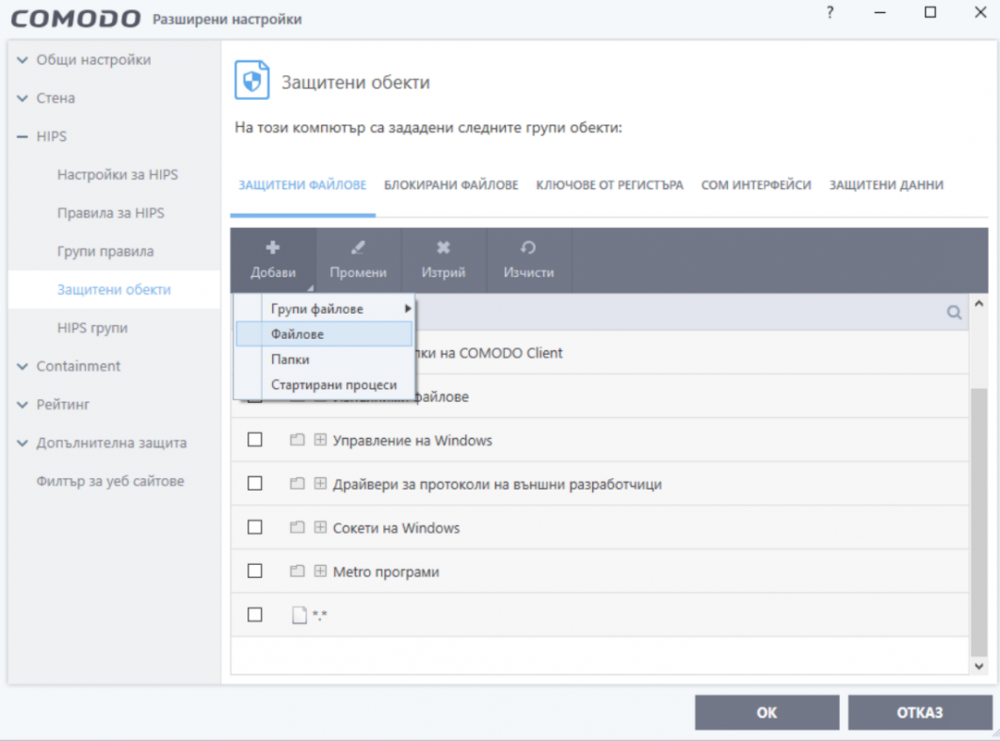The width and height of the screenshot is (1000, 741).
Task: Select the Metro програми row text
Action: [x=386, y=572]
